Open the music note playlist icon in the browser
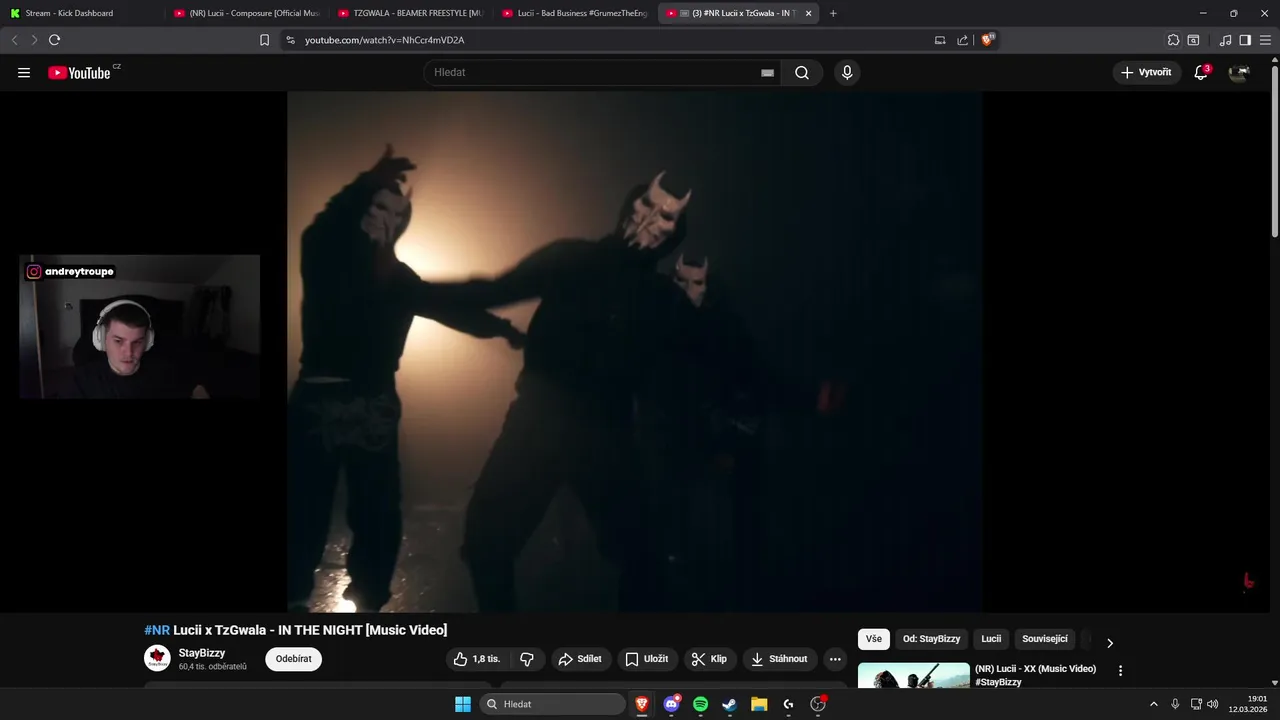Image resolution: width=1280 pixels, height=720 pixels. 1226,40
